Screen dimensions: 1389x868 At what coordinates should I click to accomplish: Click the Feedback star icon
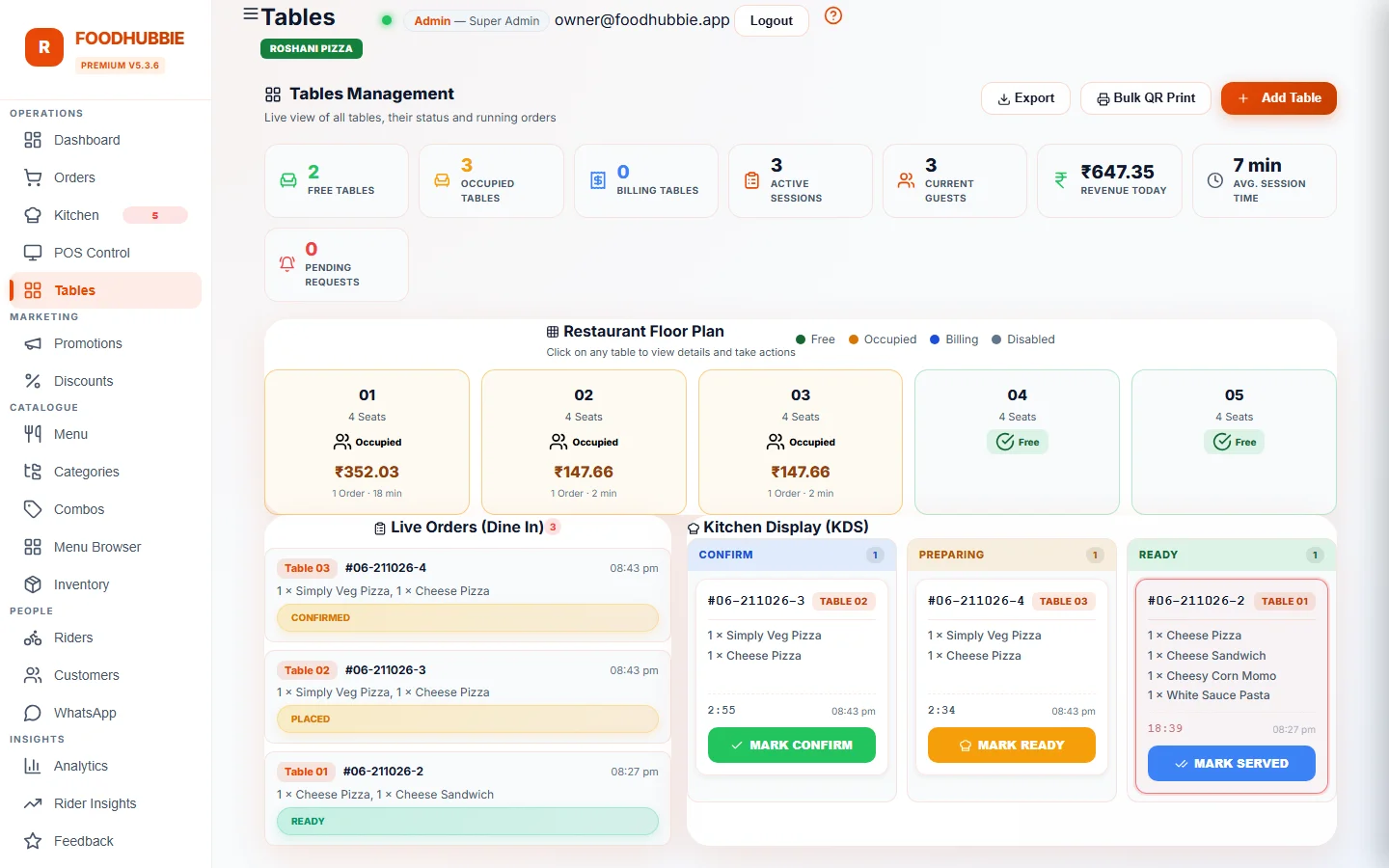33,841
